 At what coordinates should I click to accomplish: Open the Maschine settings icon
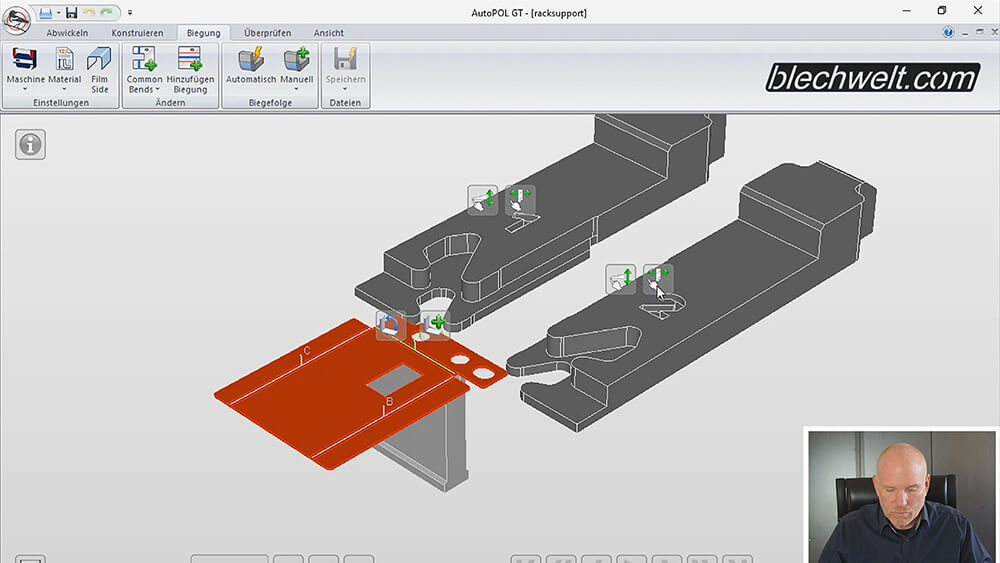click(x=25, y=60)
